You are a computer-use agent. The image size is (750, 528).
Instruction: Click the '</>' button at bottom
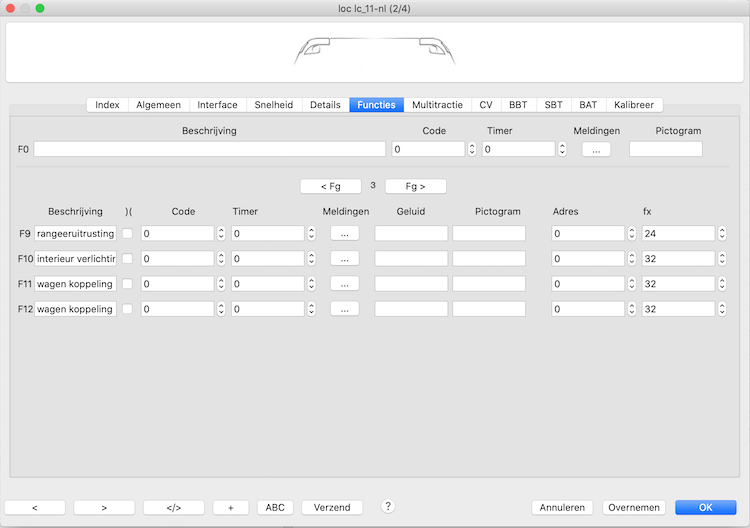(173, 507)
